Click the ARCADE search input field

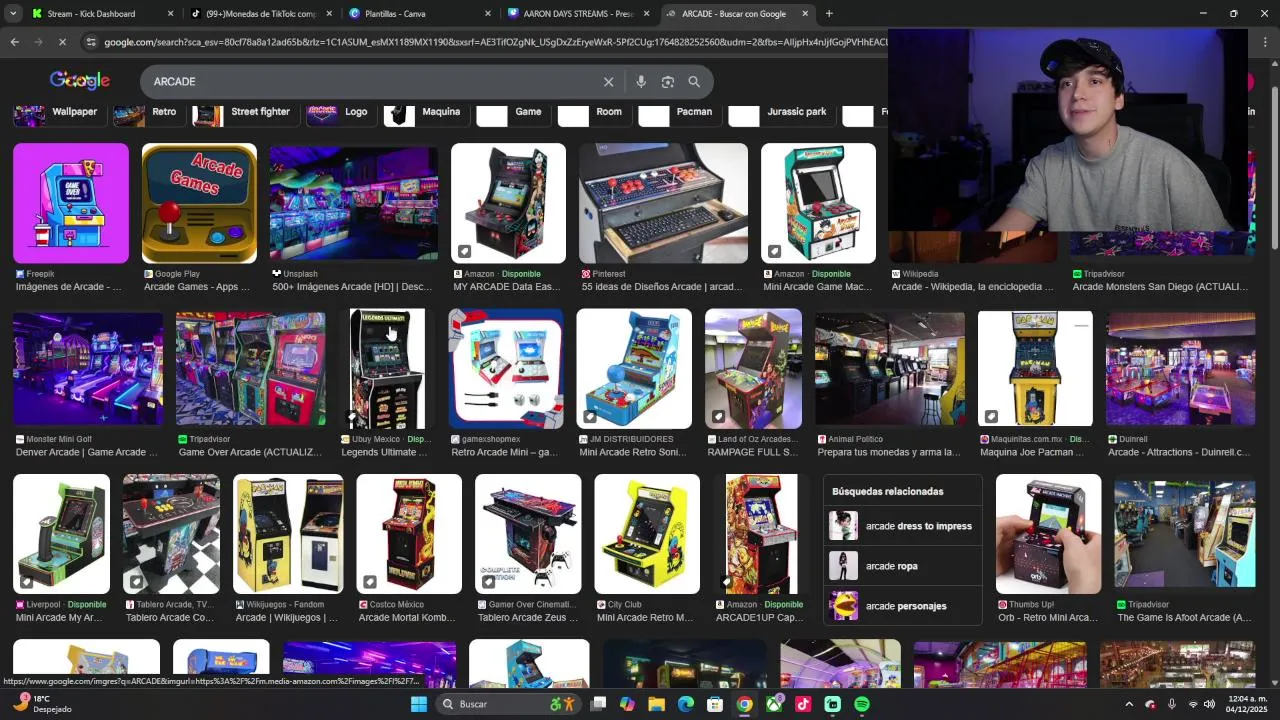point(370,82)
